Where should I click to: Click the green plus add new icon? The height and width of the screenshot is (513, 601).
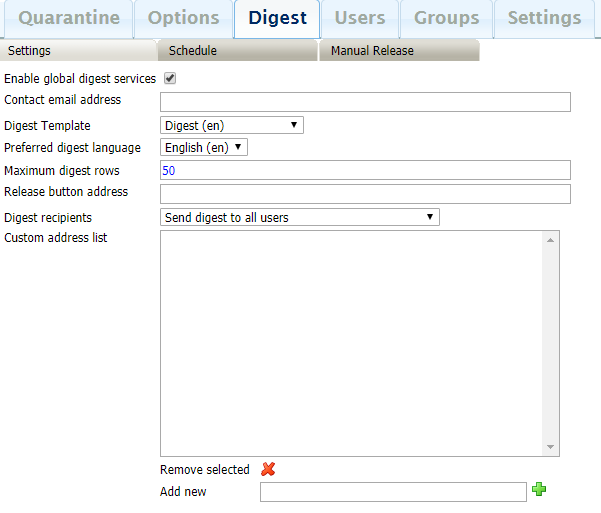tap(540, 490)
